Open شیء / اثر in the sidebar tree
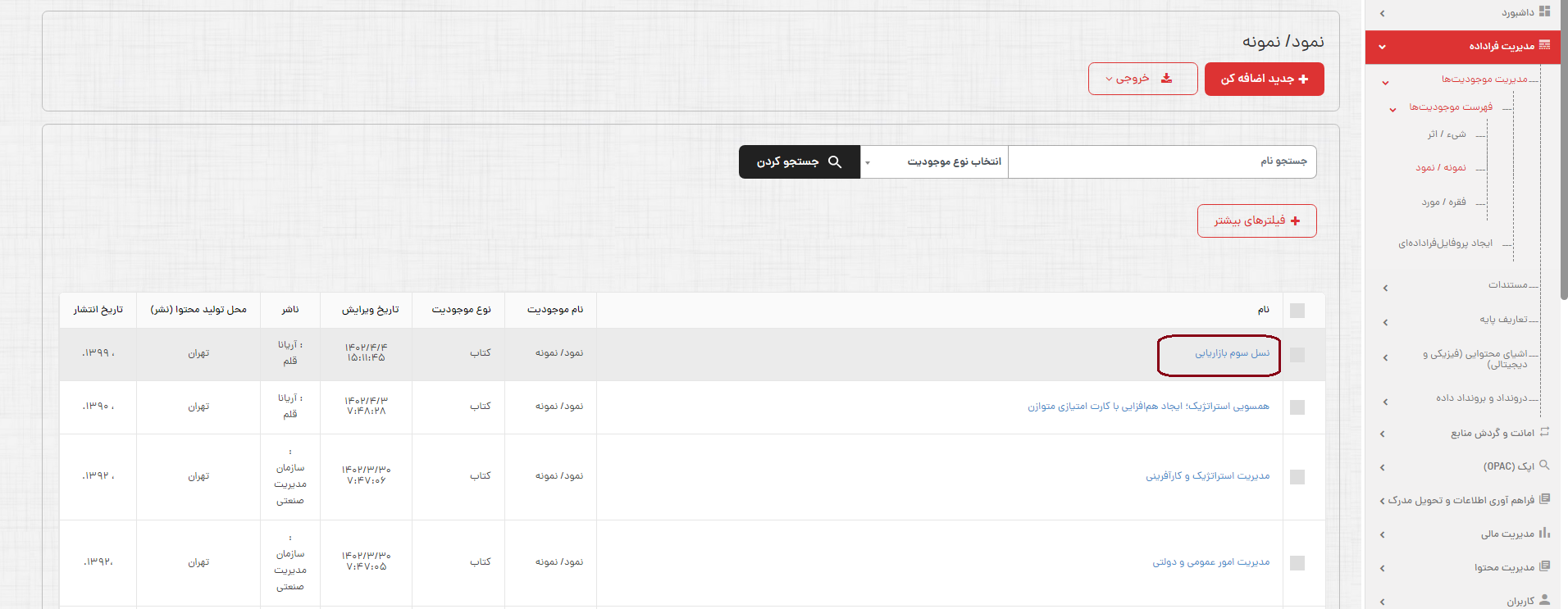Image resolution: width=1568 pixels, height=609 pixels. click(x=1446, y=134)
